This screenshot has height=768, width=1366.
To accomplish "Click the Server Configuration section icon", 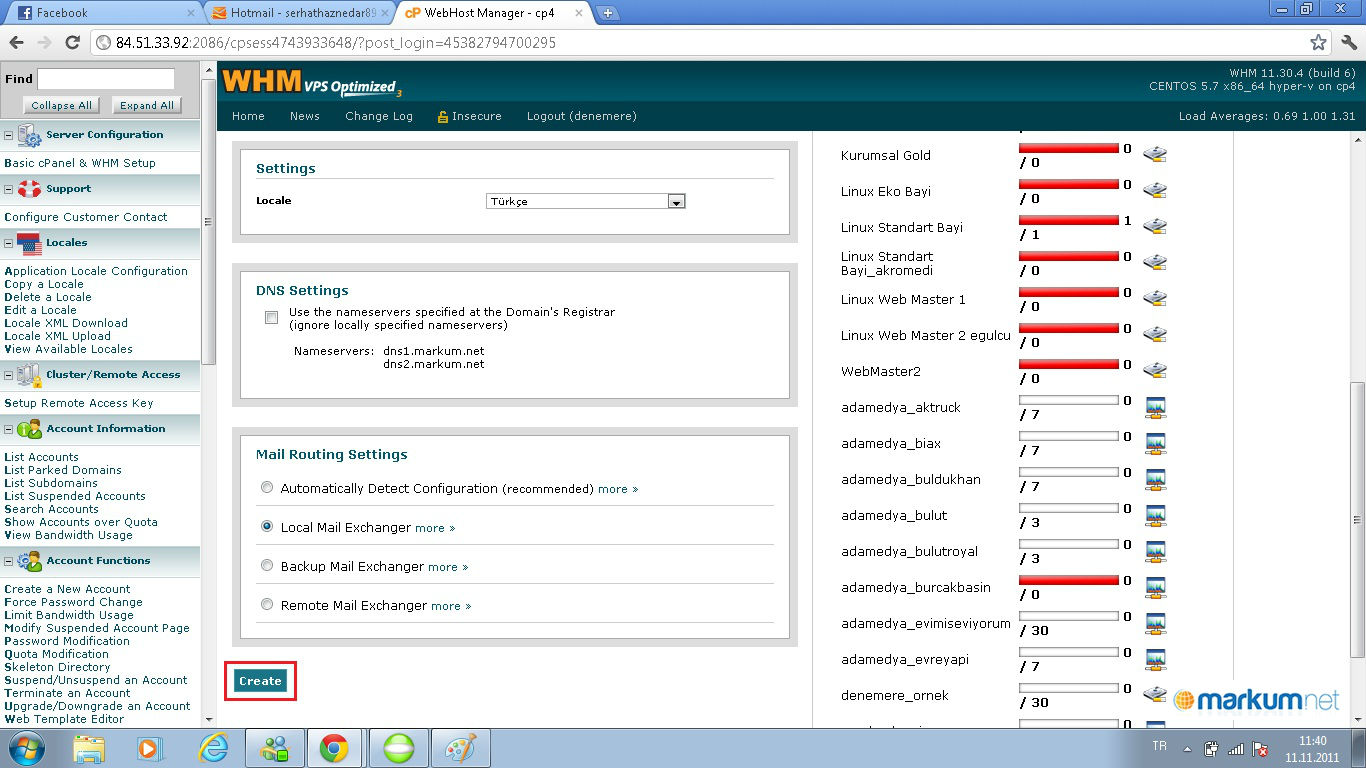I will [29, 135].
